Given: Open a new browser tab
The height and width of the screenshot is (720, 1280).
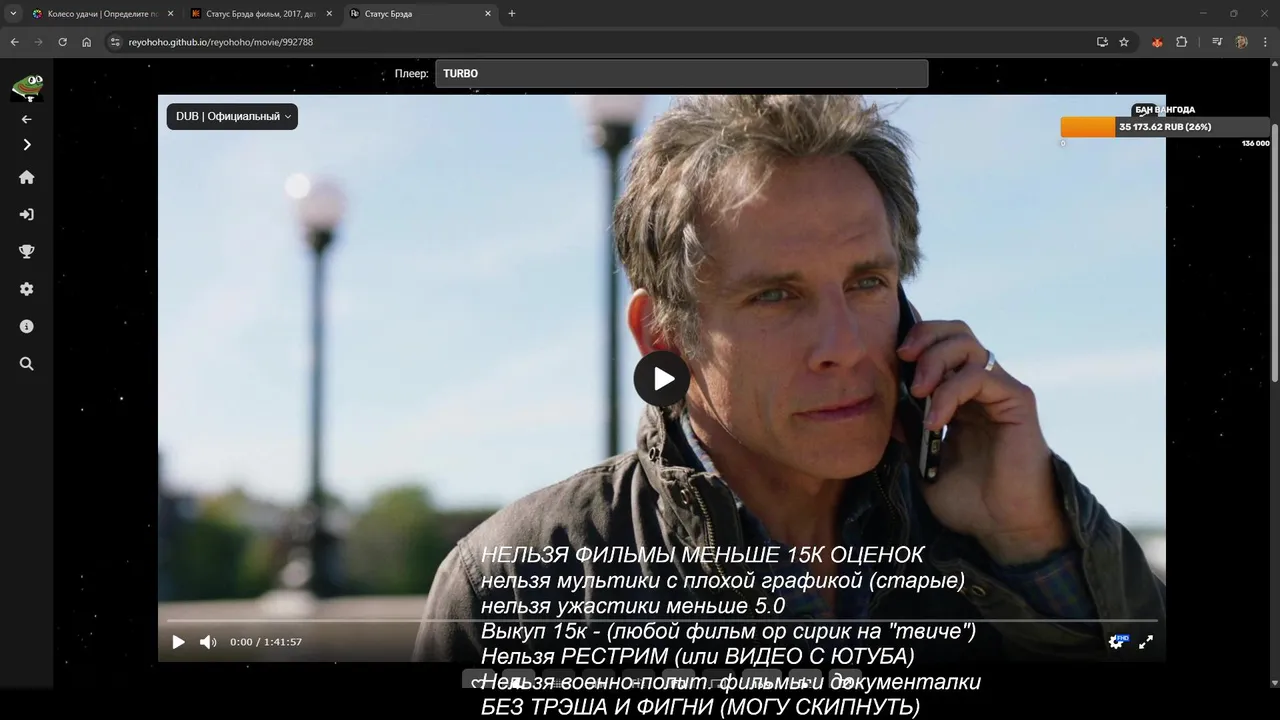Looking at the screenshot, I should (x=512, y=14).
